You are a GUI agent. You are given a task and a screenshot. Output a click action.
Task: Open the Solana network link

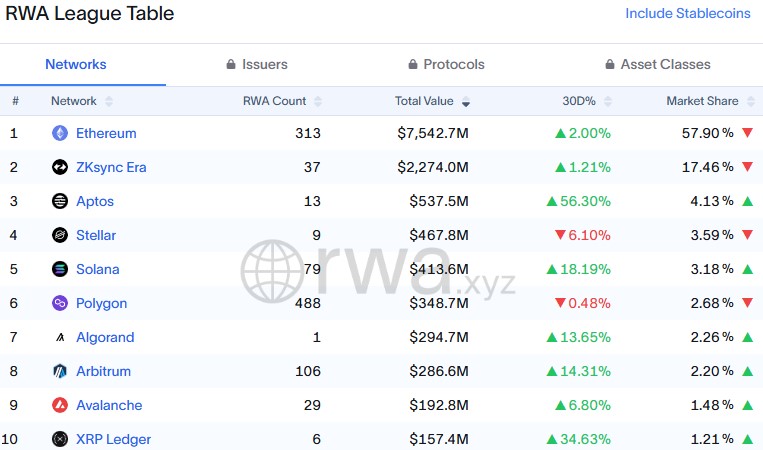(97, 270)
